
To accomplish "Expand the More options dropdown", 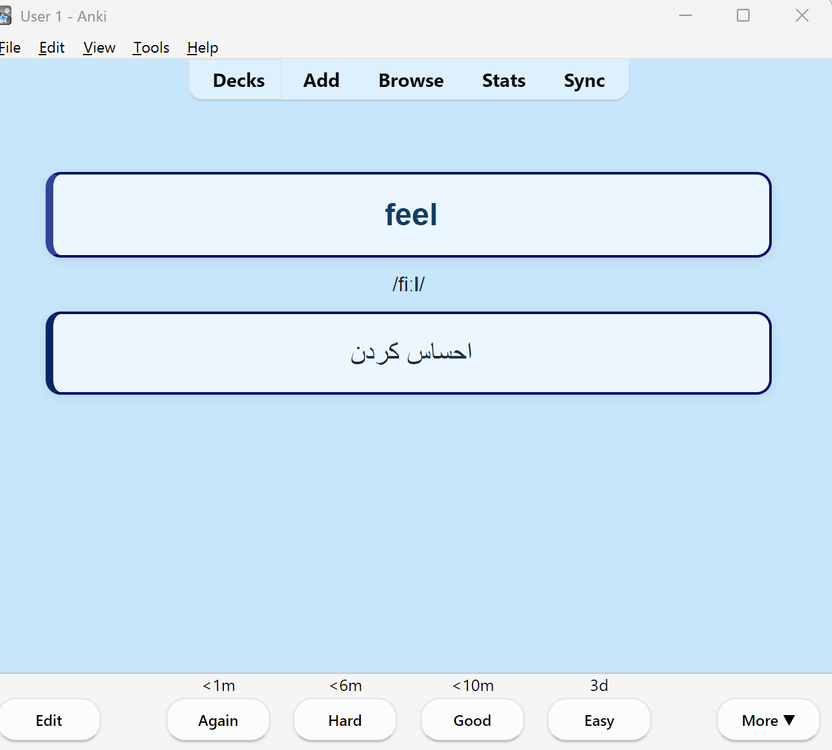I will point(768,720).
